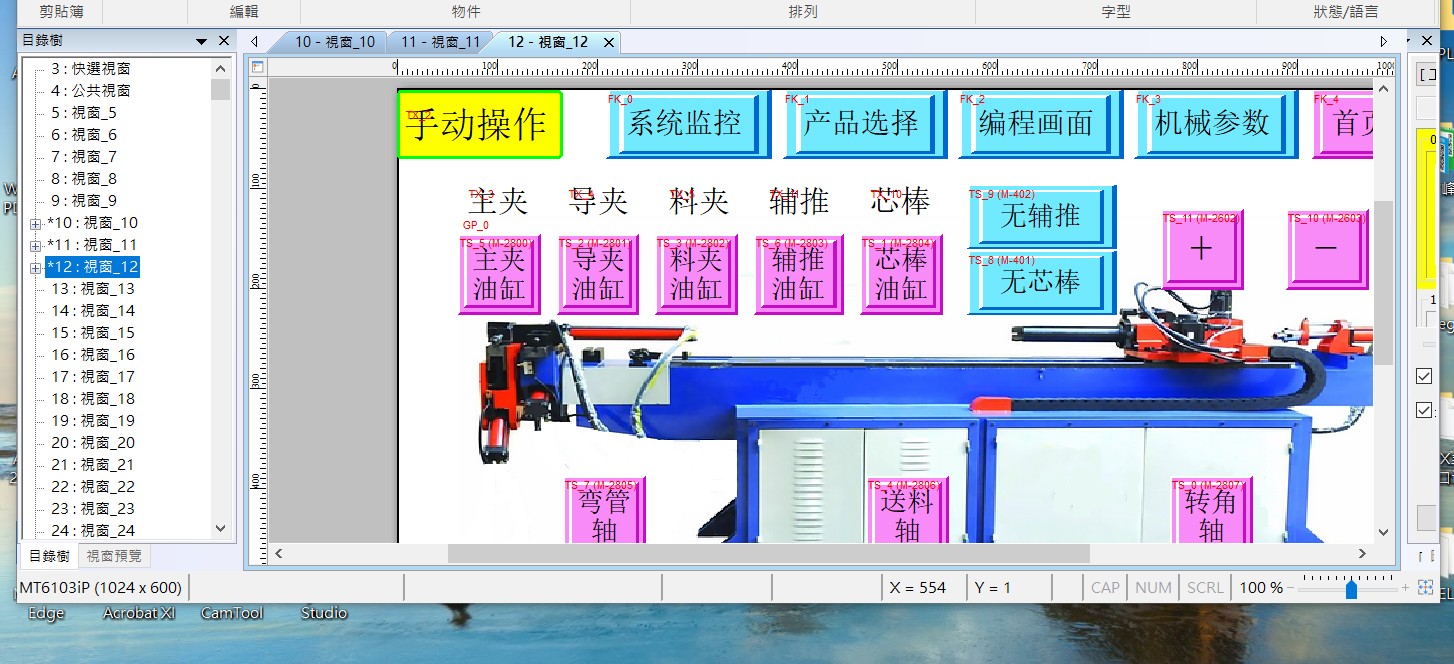Select the 主夹油缸 toggle object on canvas
This screenshot has width=1454, height=664.
[x=499, y=275]
